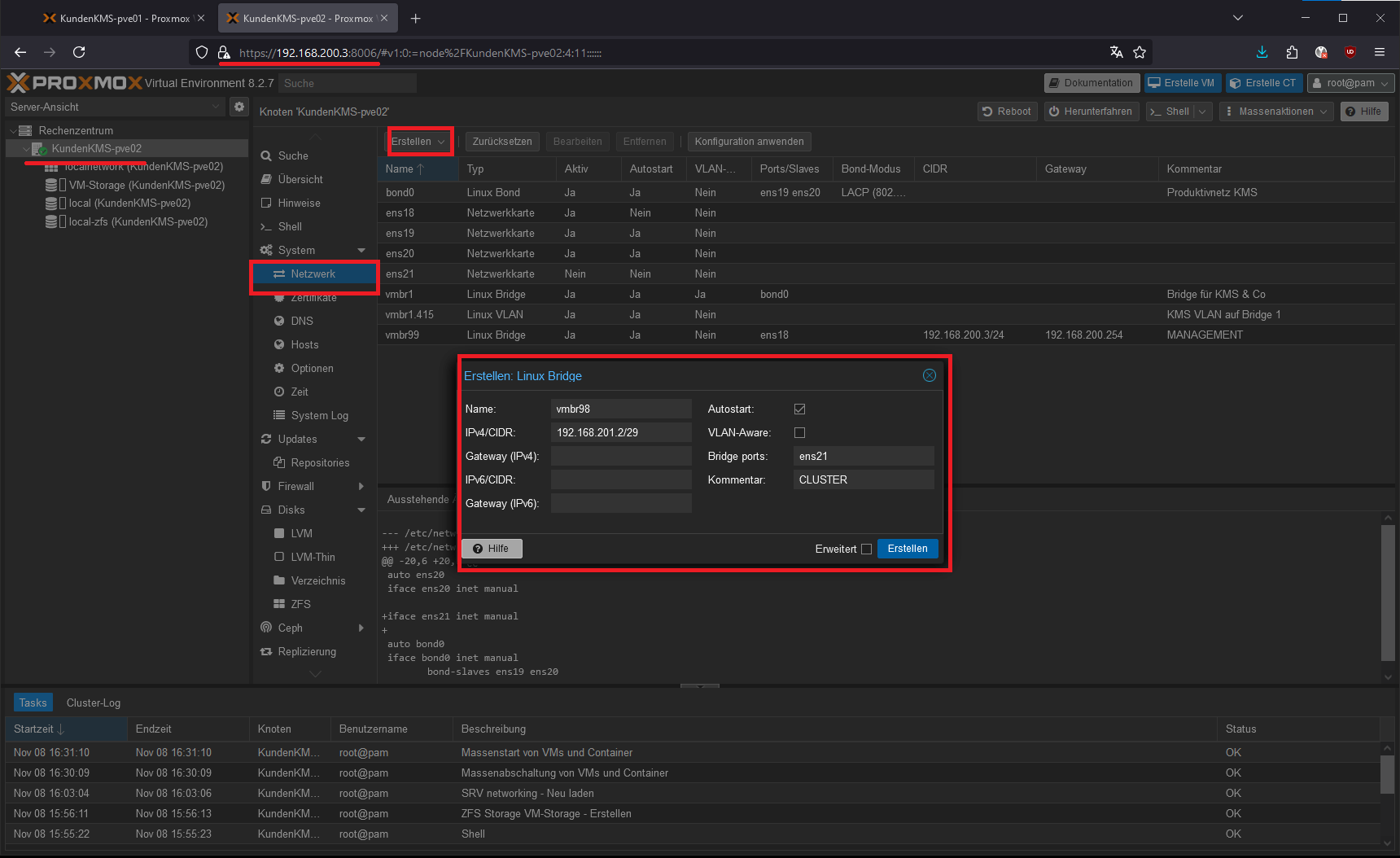Switch to the Cluster-Log tab
This screenshot has height=858, width=1400.
[x=94, y=703]
